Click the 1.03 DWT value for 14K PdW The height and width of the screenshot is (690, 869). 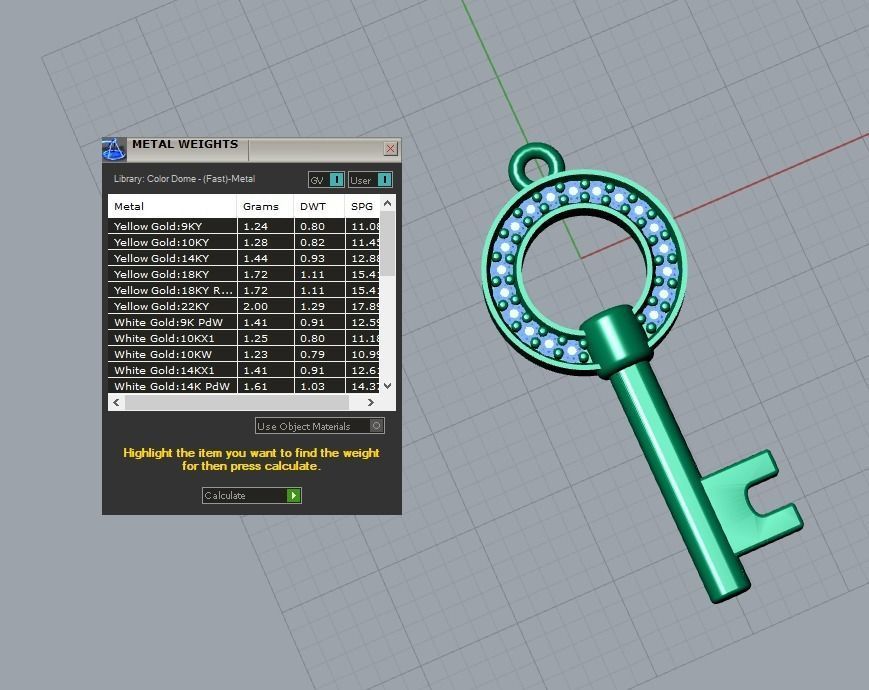[x=313, y=386]
